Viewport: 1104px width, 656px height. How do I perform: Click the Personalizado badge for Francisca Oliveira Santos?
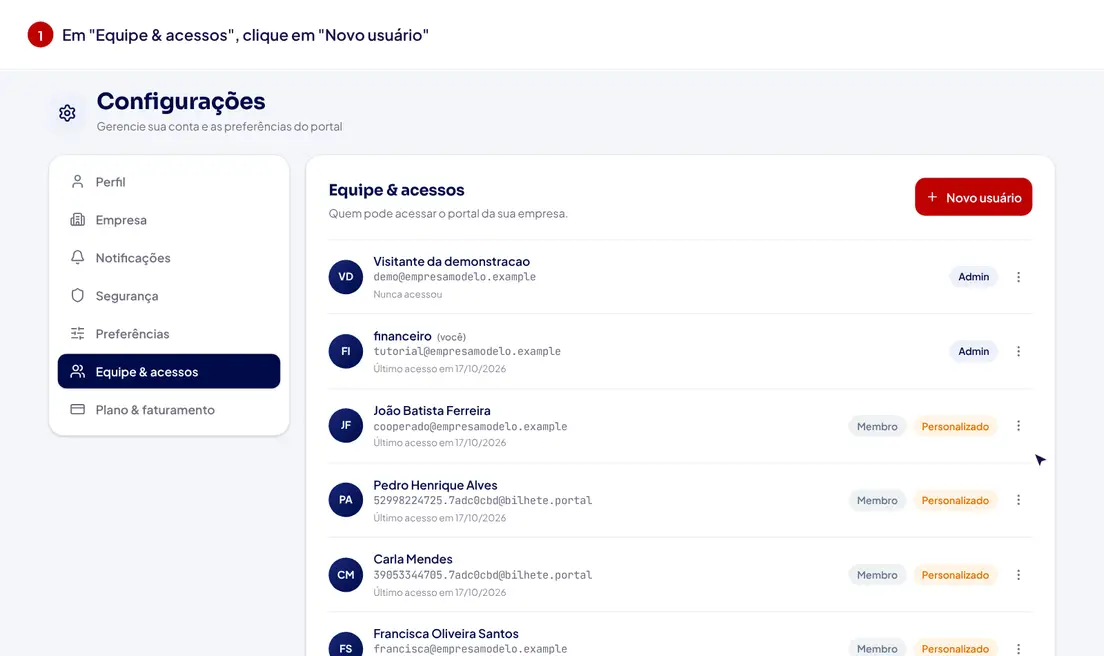[955, 648]
